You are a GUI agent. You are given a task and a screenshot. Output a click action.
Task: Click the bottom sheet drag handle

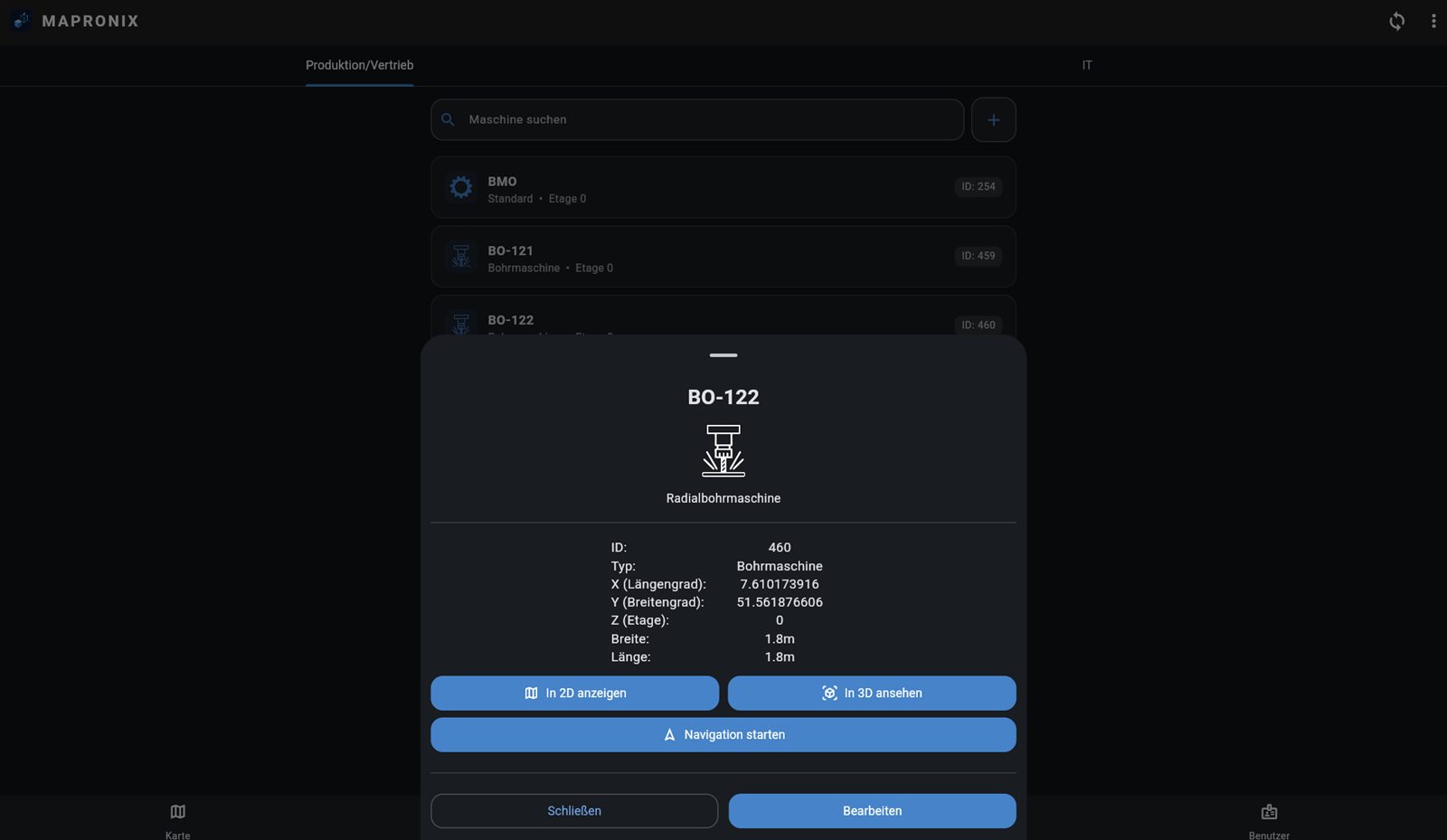click(723, 355)
